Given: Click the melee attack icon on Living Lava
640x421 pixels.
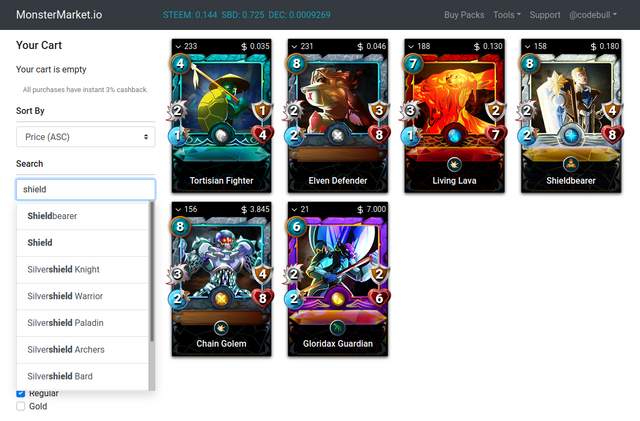Looking at the screenshot, I should pos(410,110).
